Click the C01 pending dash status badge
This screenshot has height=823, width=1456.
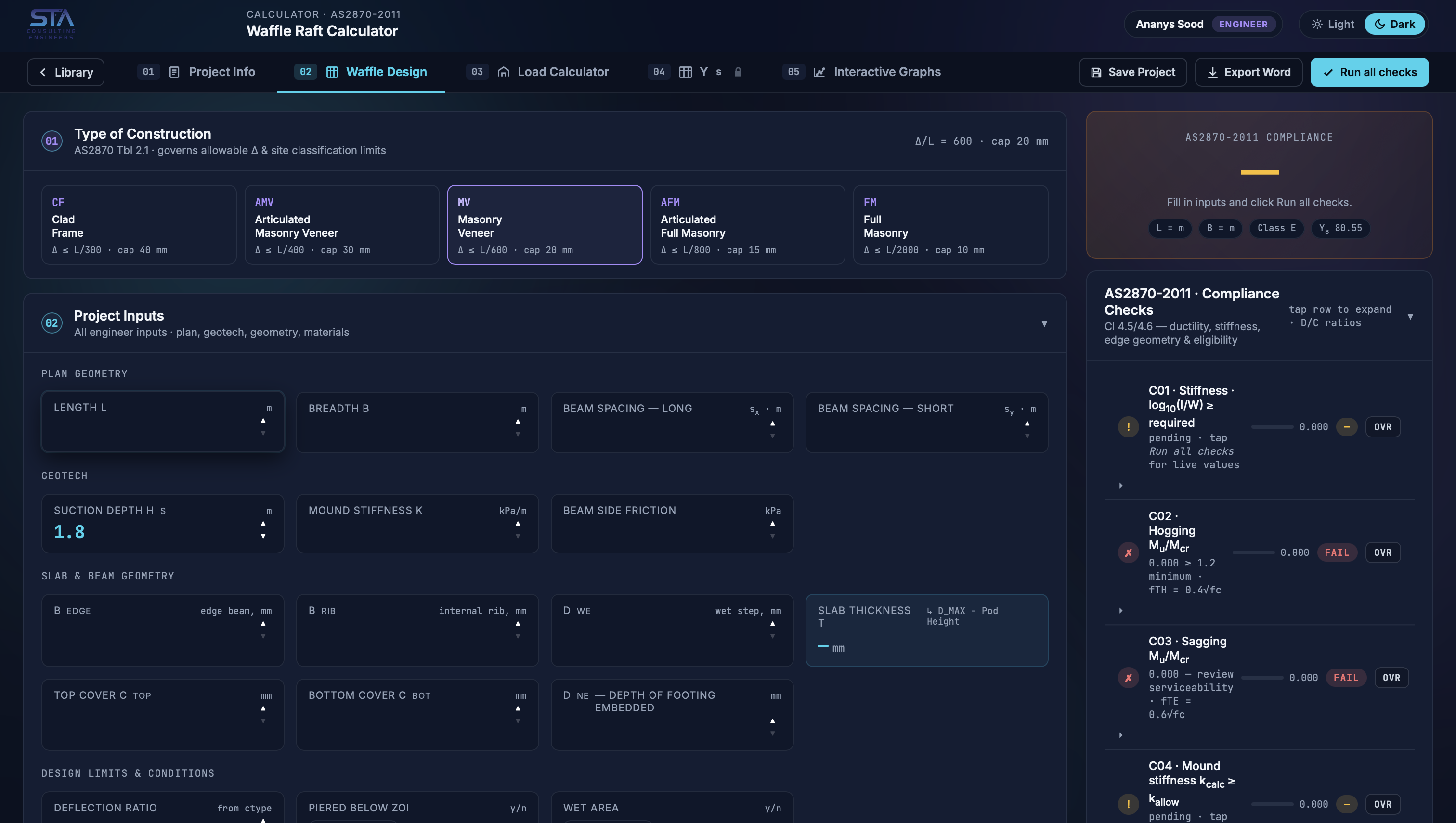coord(1346,427)
